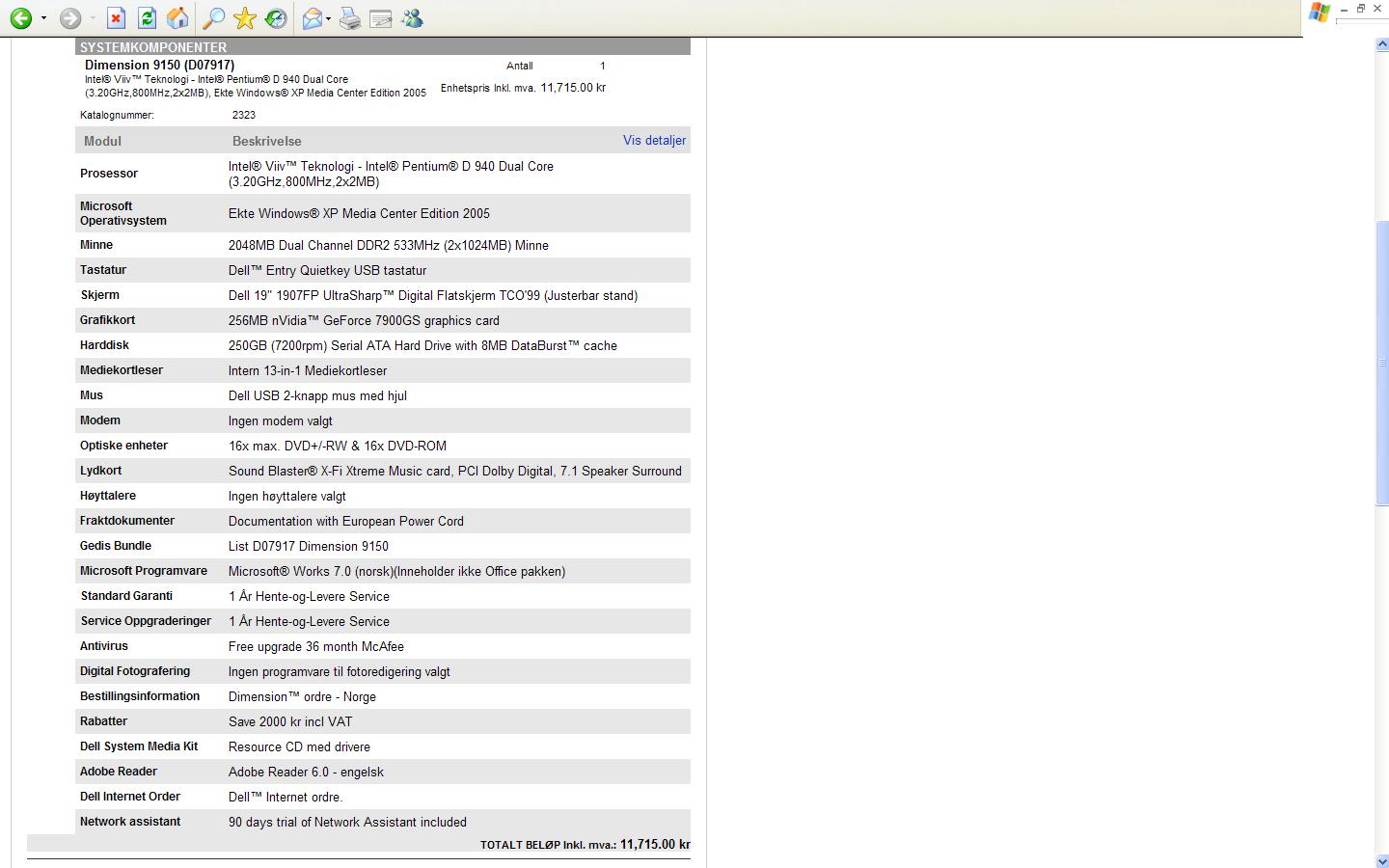Open the Back button history dropdown arrow

coord(43,18)
